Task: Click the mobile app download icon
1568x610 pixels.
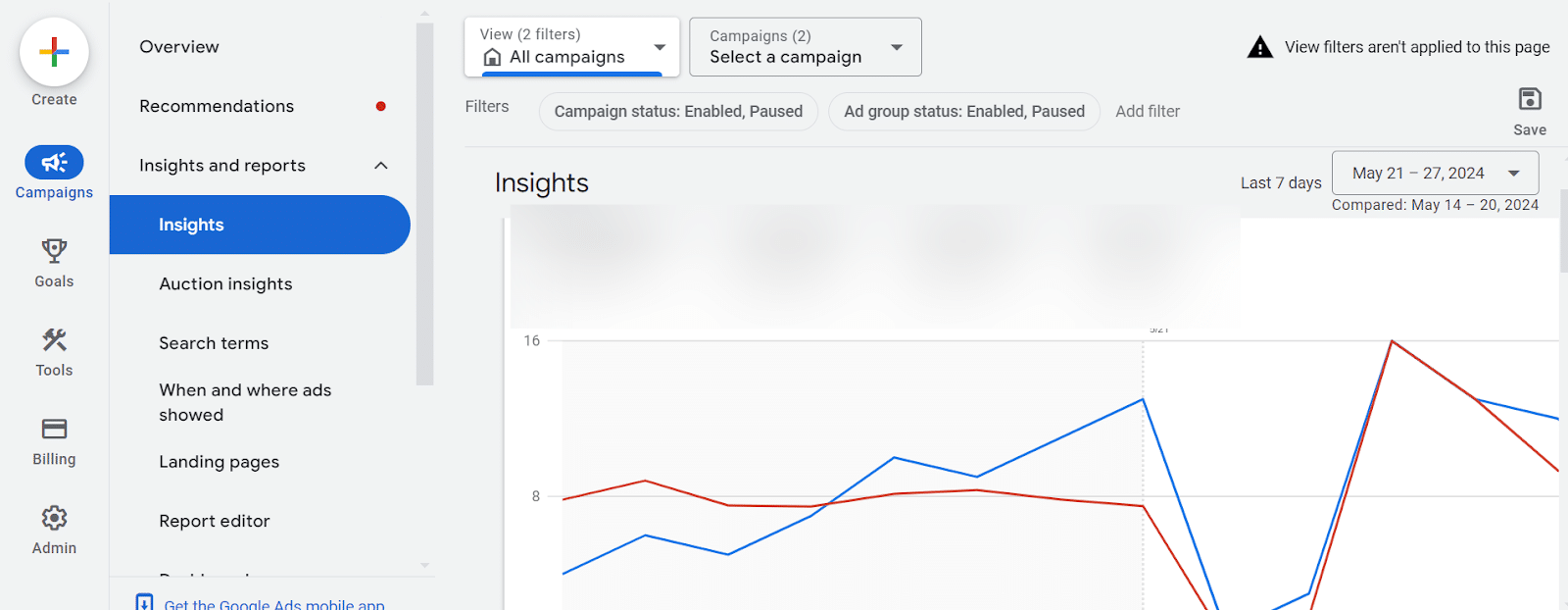Action: pos(144,603)
